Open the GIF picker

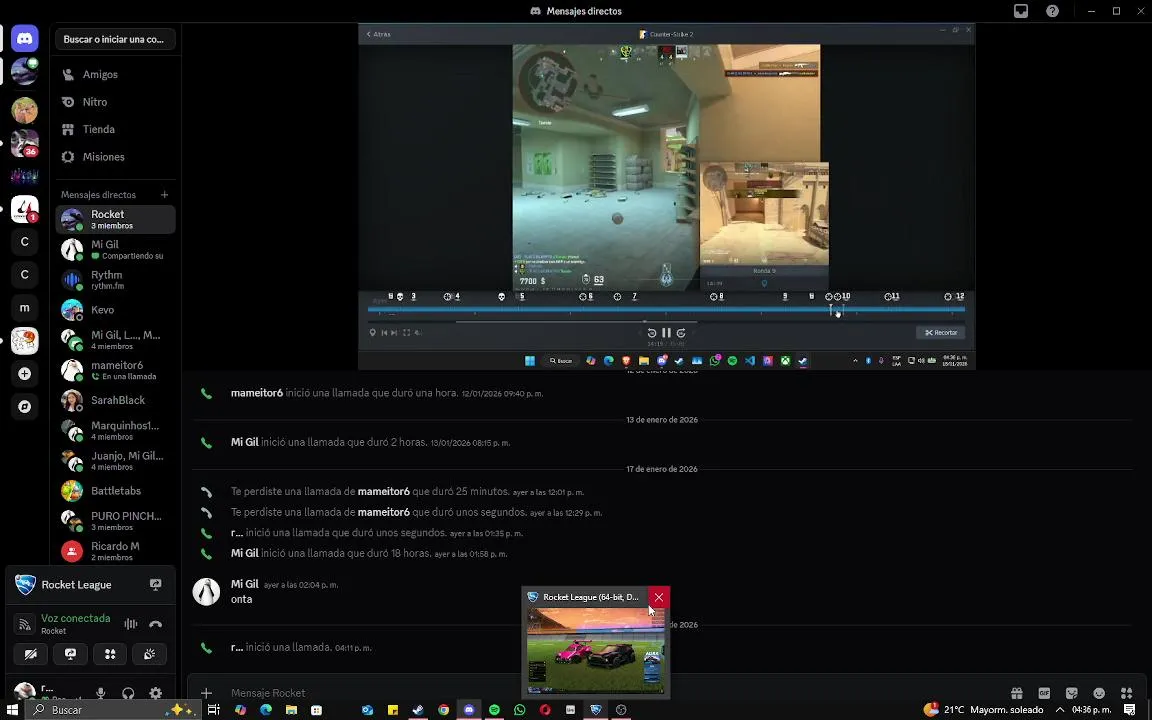click(x=1044, y=693)
